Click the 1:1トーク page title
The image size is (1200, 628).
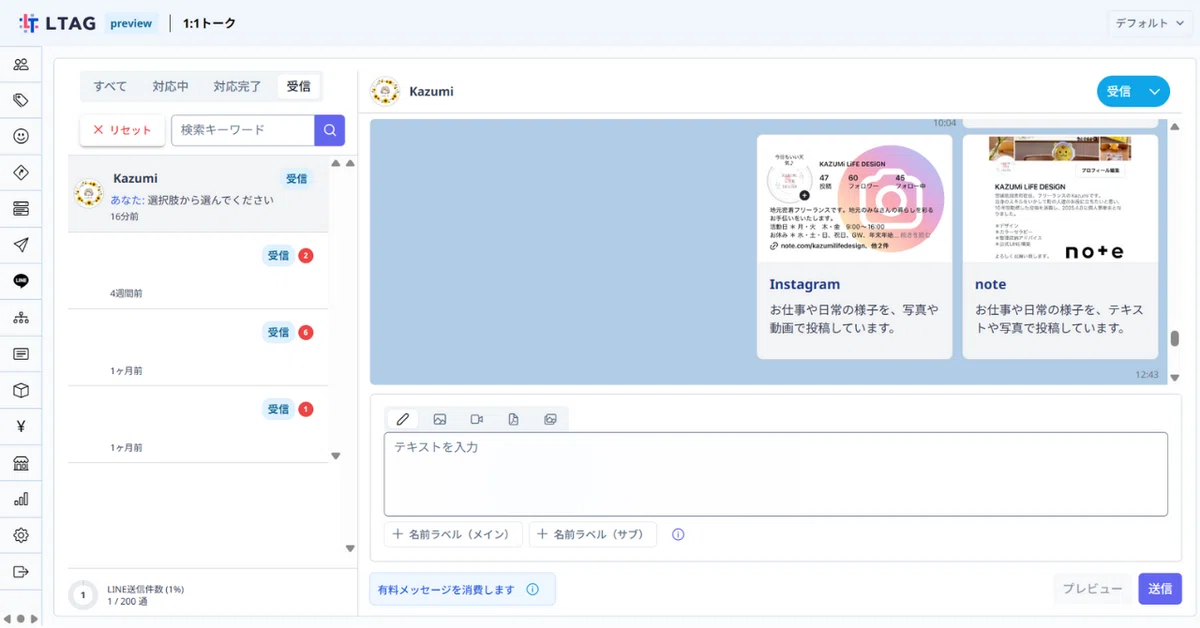coord(210,23)
